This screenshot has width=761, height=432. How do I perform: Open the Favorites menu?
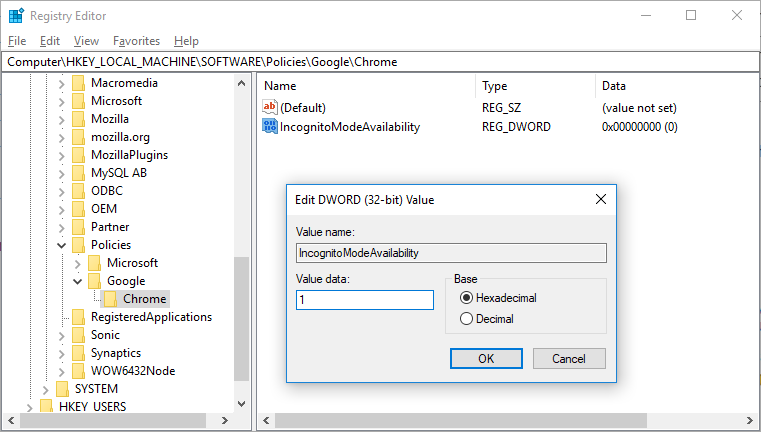pos(136,41)
